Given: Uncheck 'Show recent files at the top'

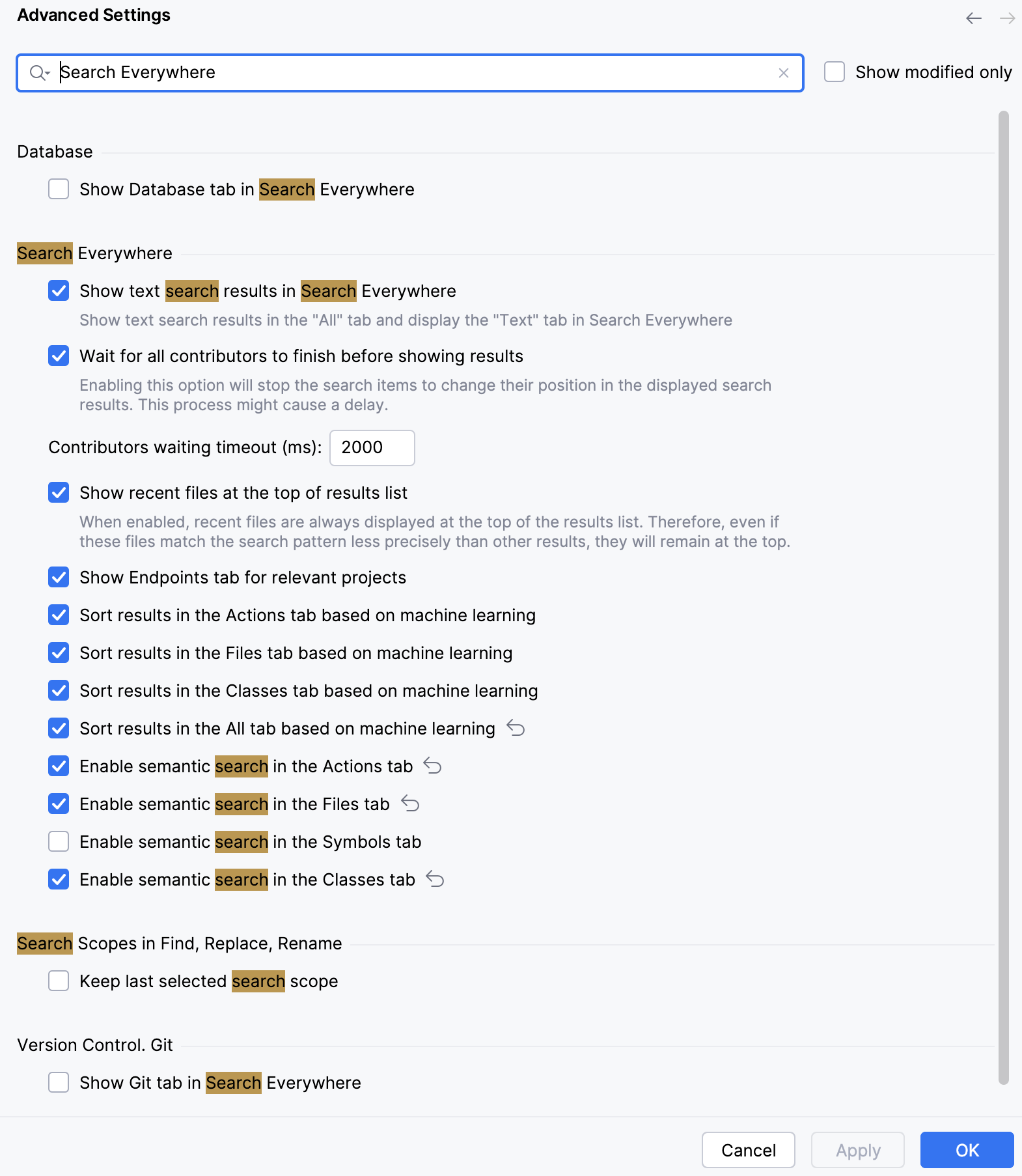Looking at the screenshot, I should coord(58,493).
